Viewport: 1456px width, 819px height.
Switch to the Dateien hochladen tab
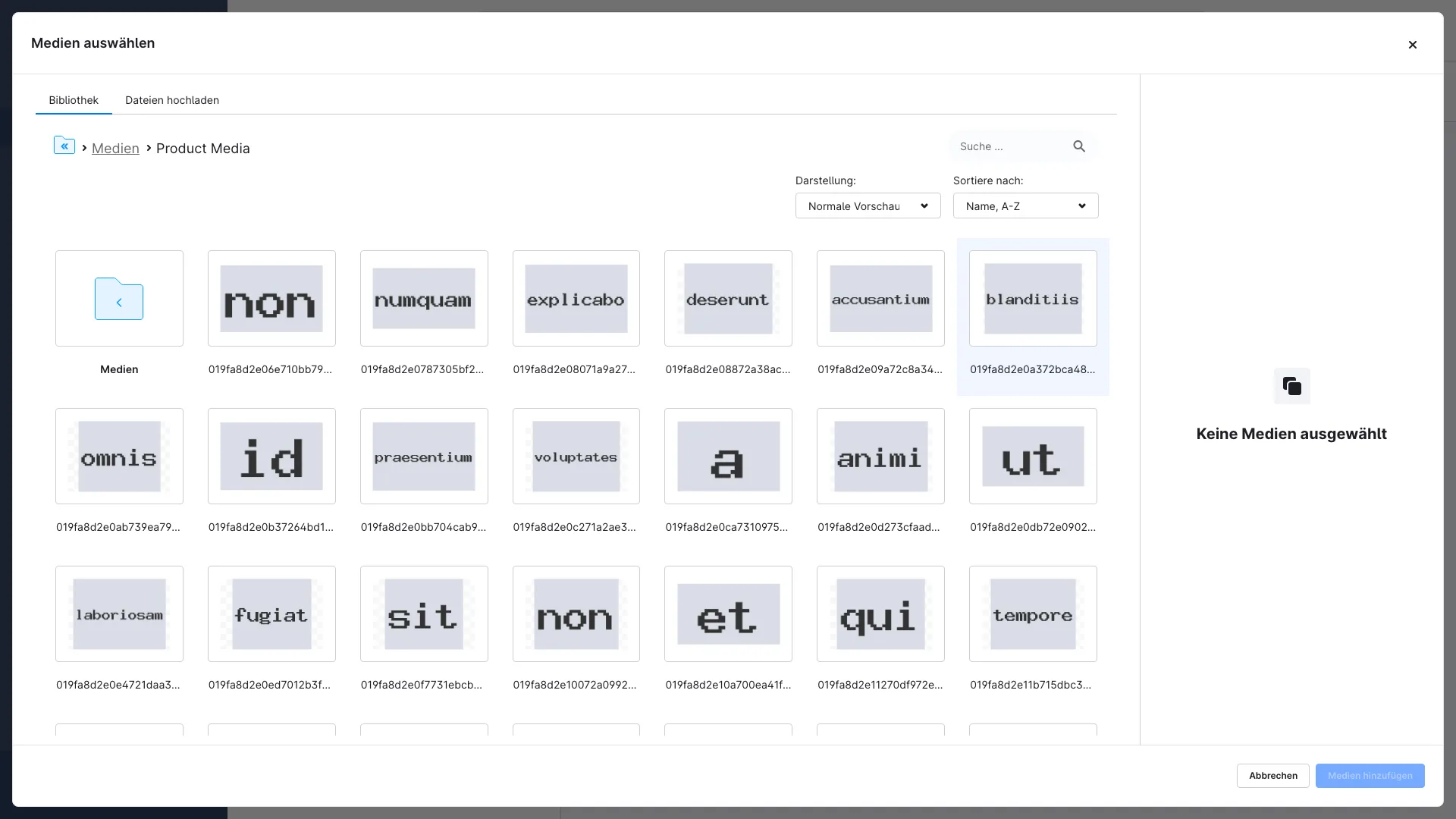point(172,100)
